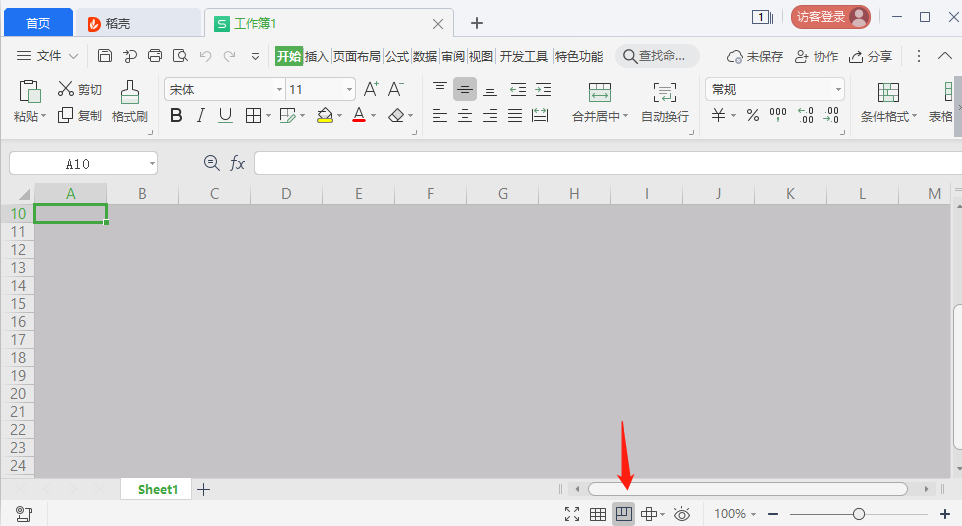Screen dimensions: 962x526
Task: Toggle Underline formatting
Action: 225,115
